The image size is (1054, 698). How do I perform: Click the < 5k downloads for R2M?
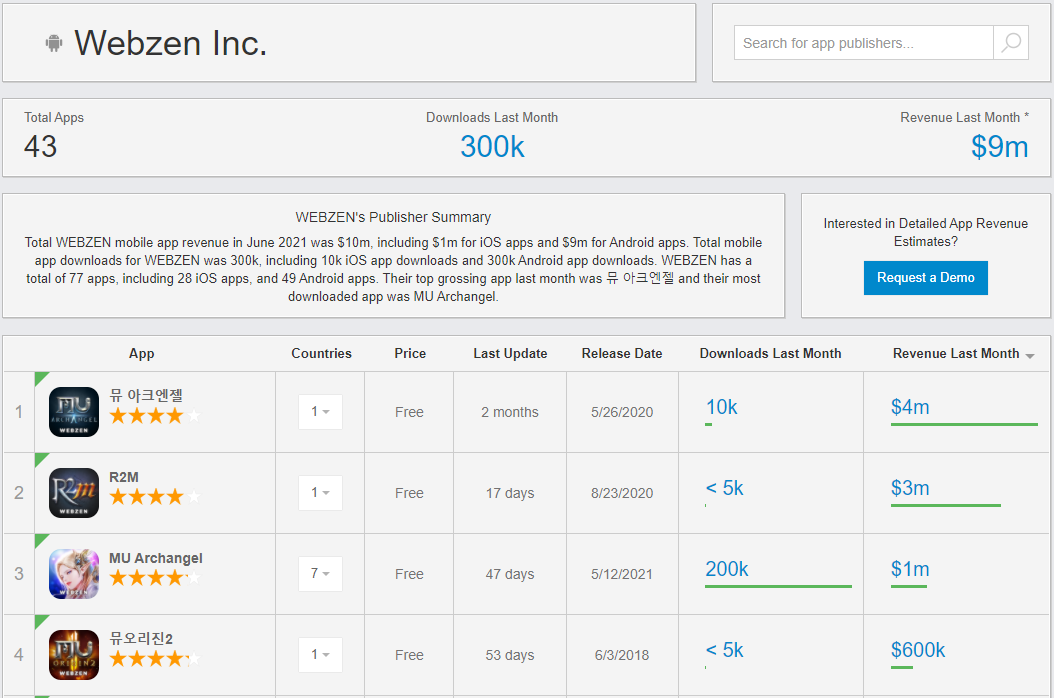pos(725,488)
